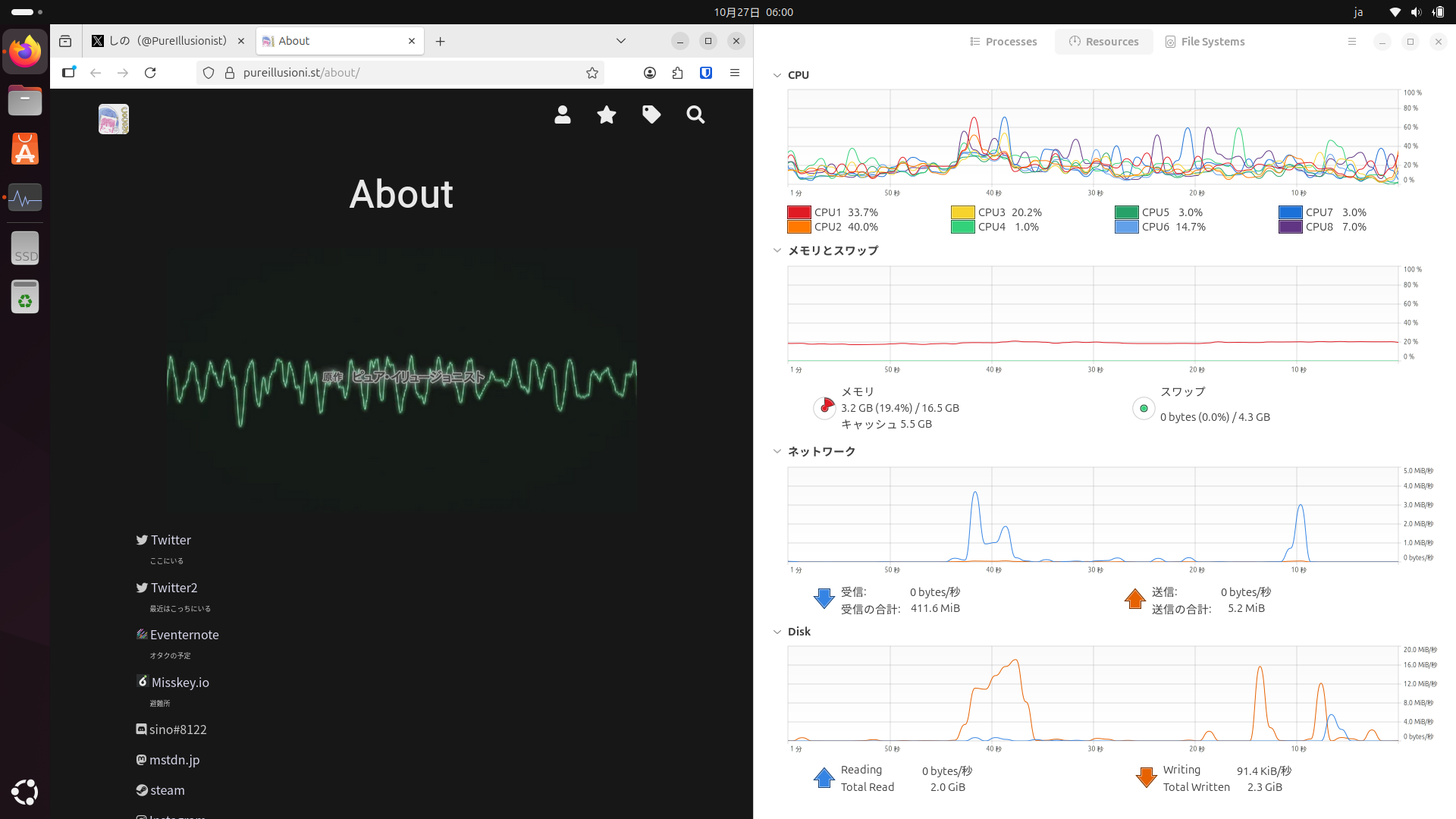Open the Firefox hamburger application menu
Viewport: 1456px width, 819px height.
[x=735, y=73]
